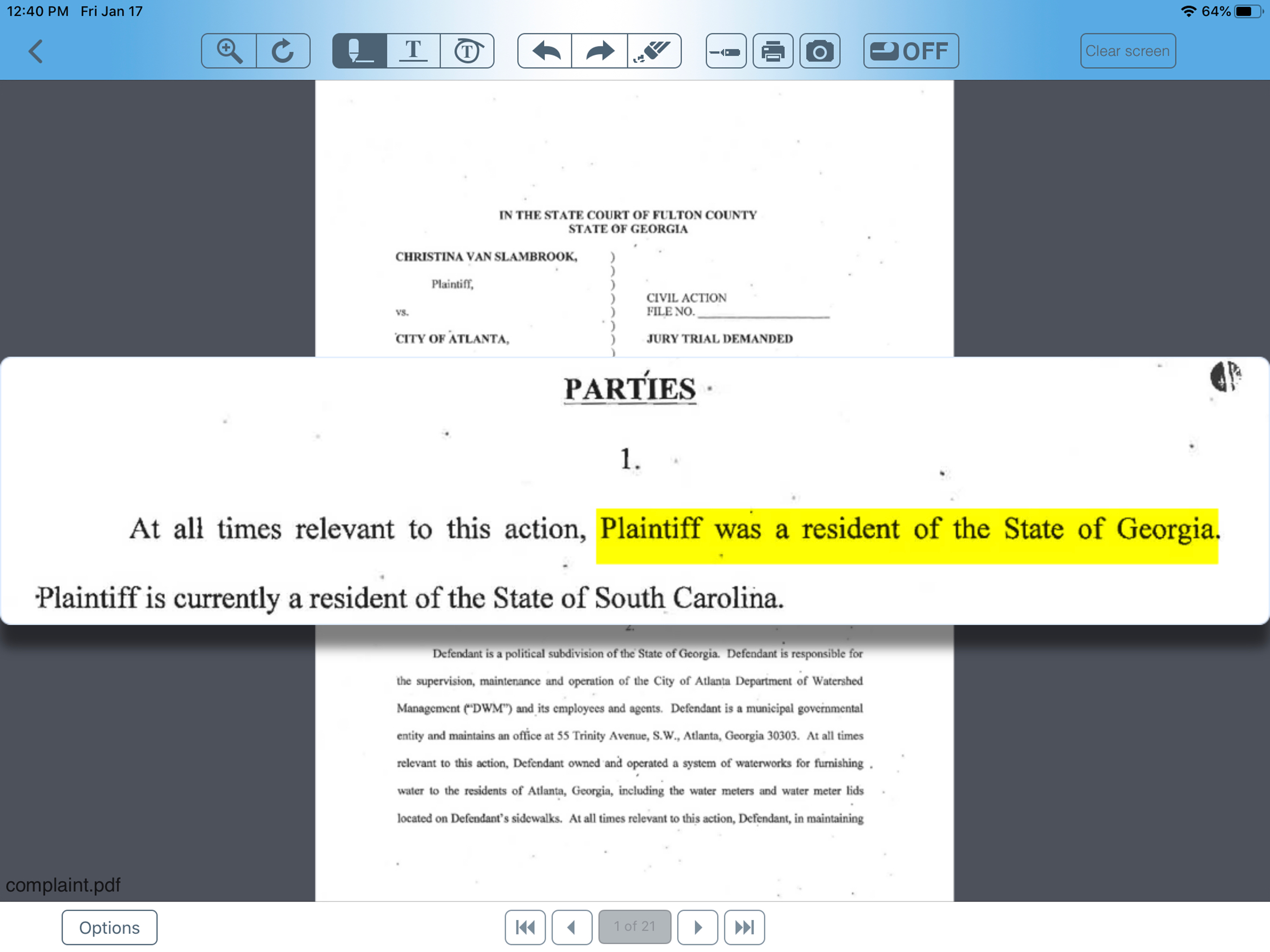
Task: Tap the eraser clear-annotations icon
Action: (654, 51)
